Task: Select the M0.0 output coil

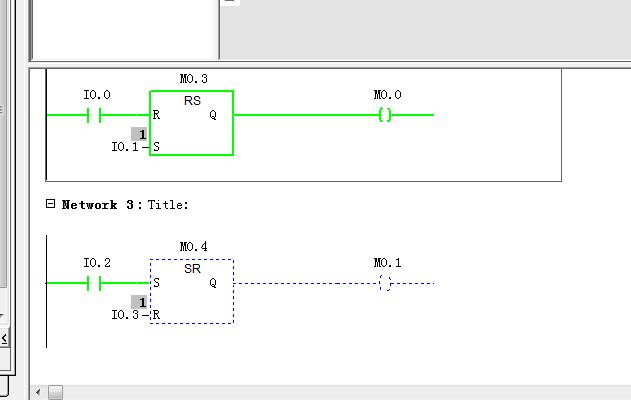Action: [385, 115]
